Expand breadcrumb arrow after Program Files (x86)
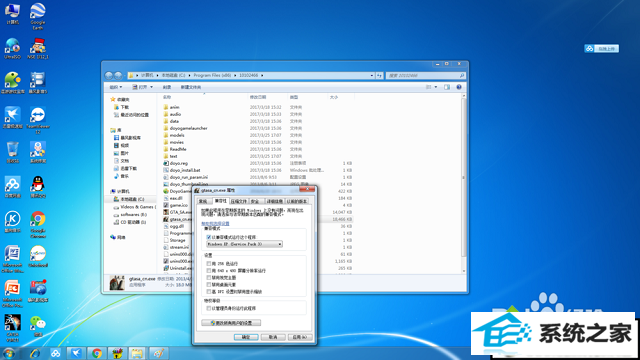The height and width of the screenshot is (360, 640). pyautogui.click(x=235, y=76)
